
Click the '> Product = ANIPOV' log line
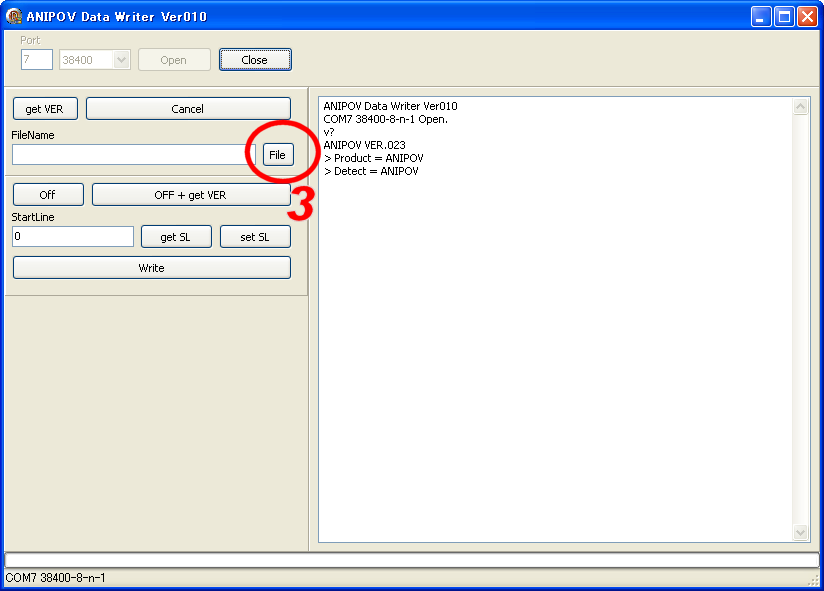[374, 158]
